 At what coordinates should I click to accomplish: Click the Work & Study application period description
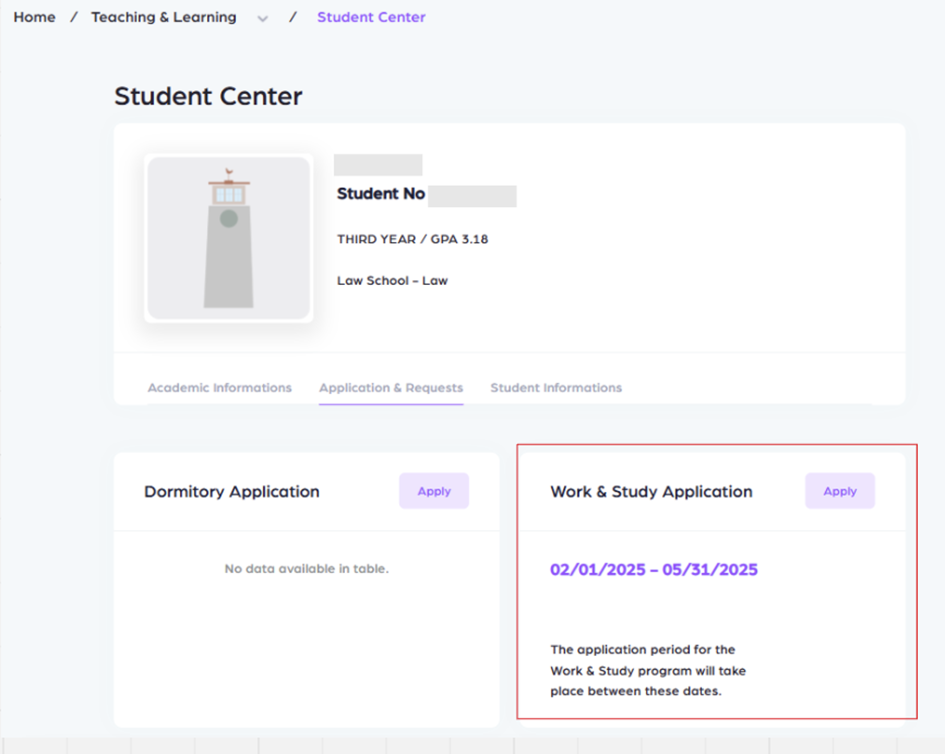(648, 670)
